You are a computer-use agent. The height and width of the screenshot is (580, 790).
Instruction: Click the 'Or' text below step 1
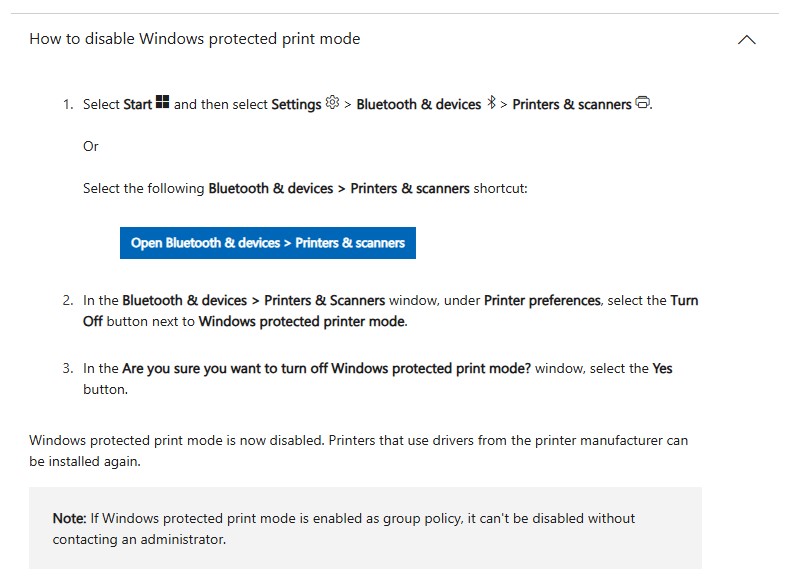pos(91,146)
